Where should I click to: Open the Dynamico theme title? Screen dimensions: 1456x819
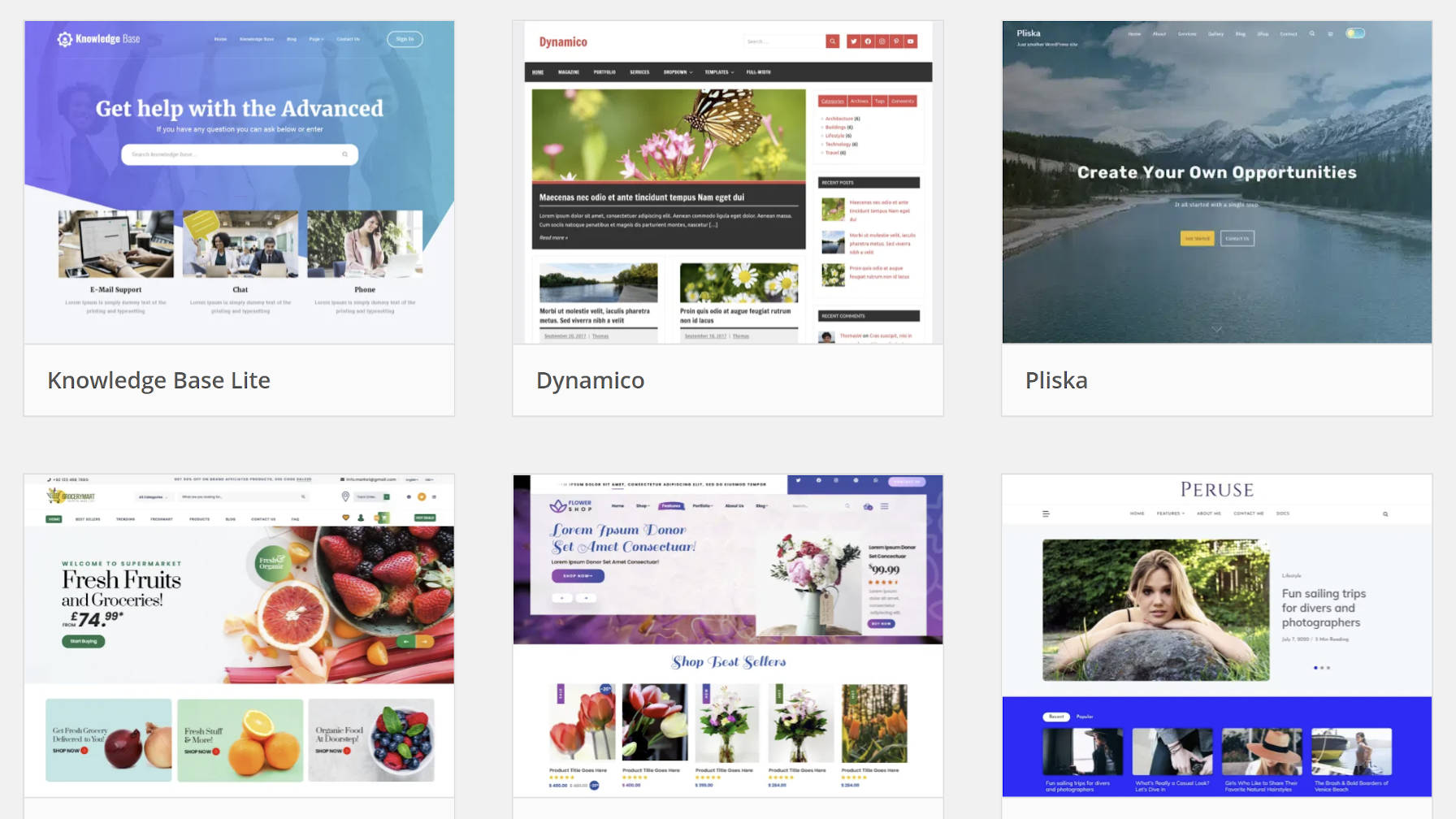(590, 380)
